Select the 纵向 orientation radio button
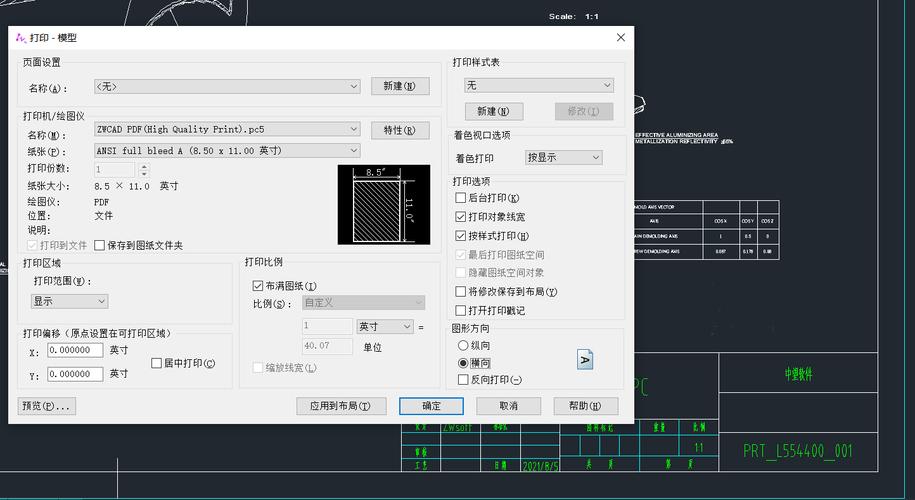Viewport: 915px width, 500px height. (x=463, y=345)
